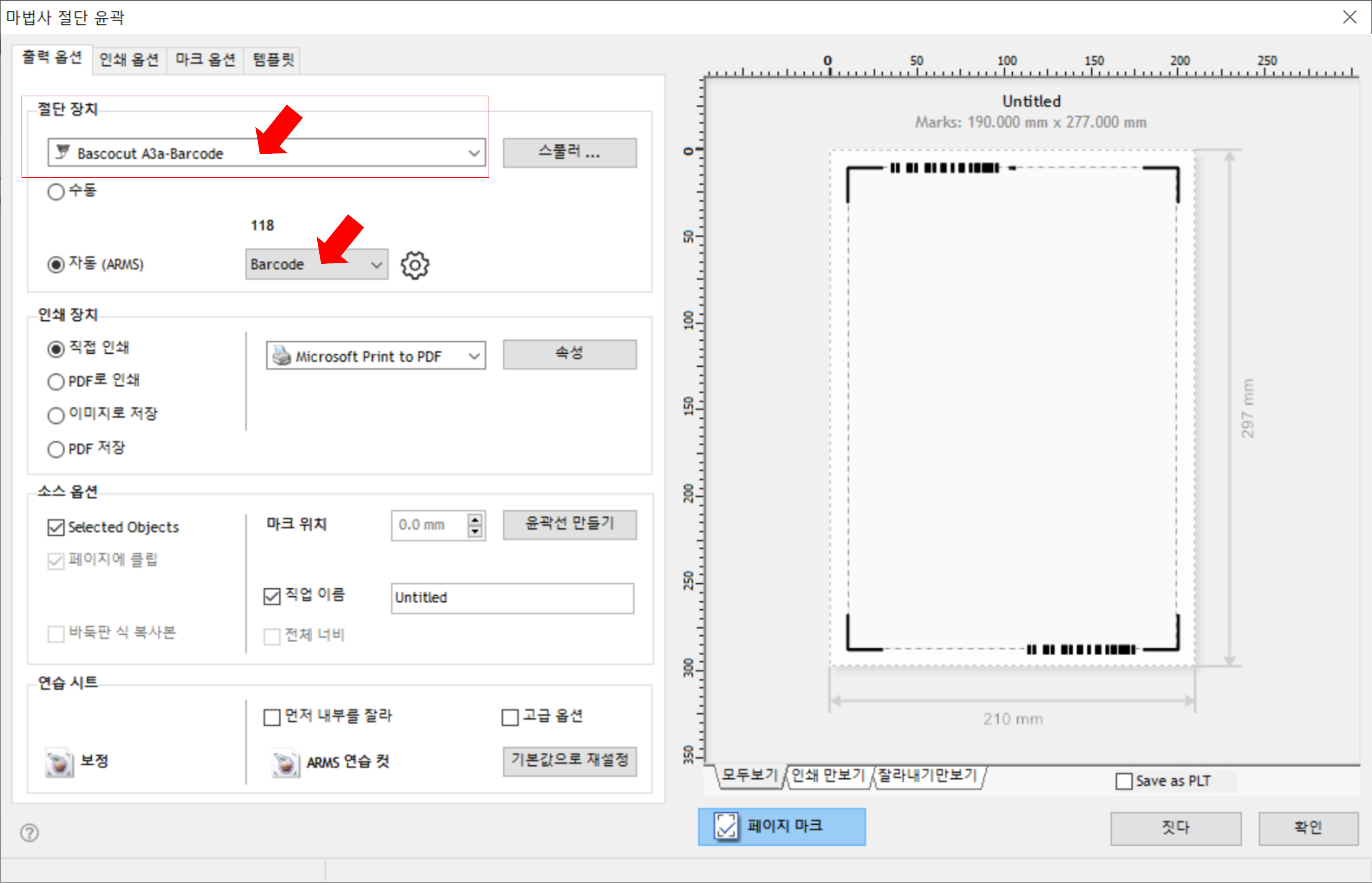Viewport: 1372px width, 883px height.
Task: Click the gear settings icon beside Barcode
Action: pyautogui.click(x=414, y=265)
